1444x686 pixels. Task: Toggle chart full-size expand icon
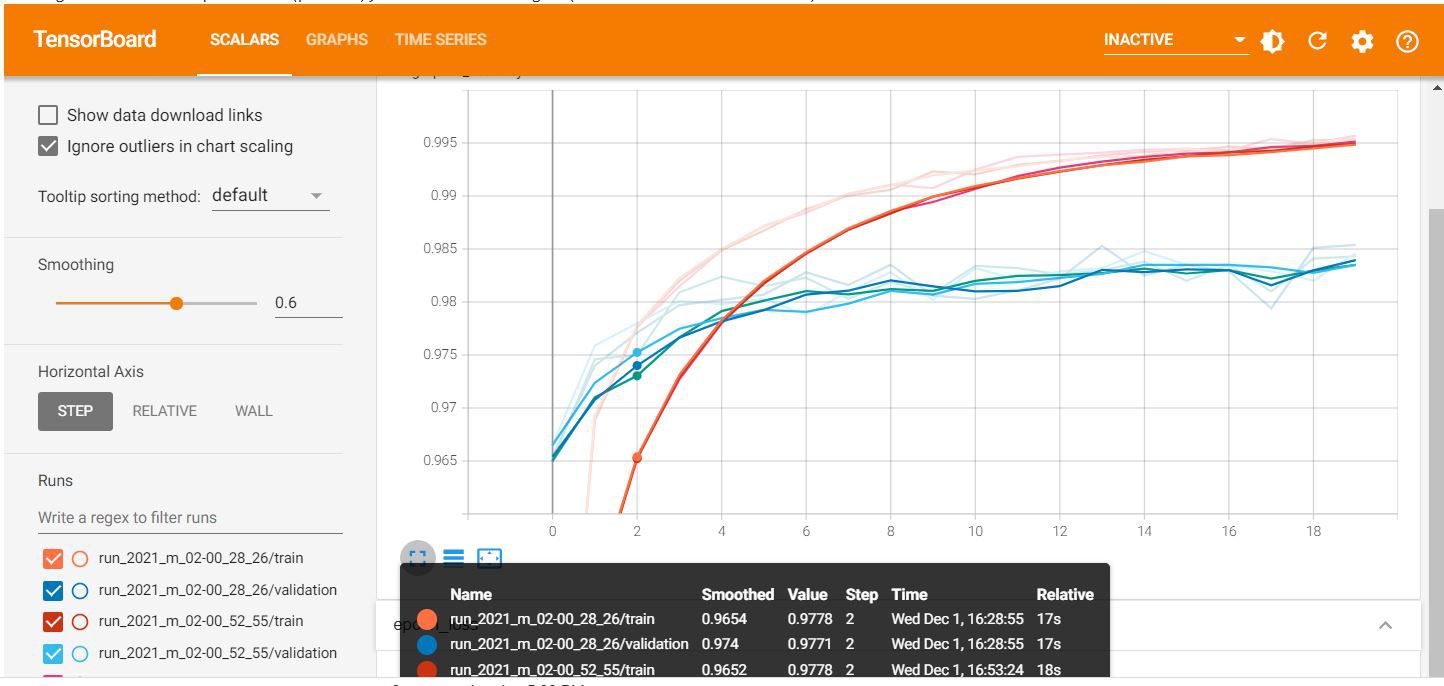[418, 558]
